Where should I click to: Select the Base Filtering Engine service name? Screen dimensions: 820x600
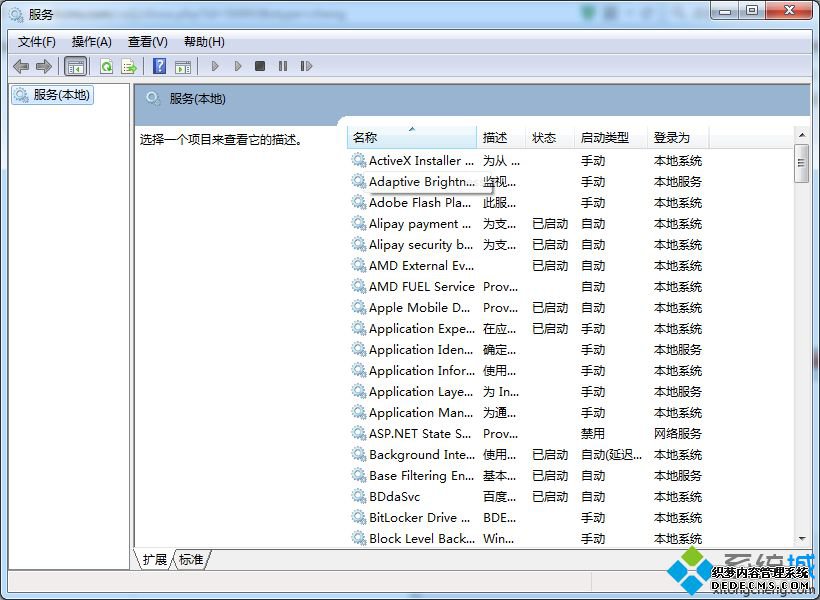coord(422,476)
